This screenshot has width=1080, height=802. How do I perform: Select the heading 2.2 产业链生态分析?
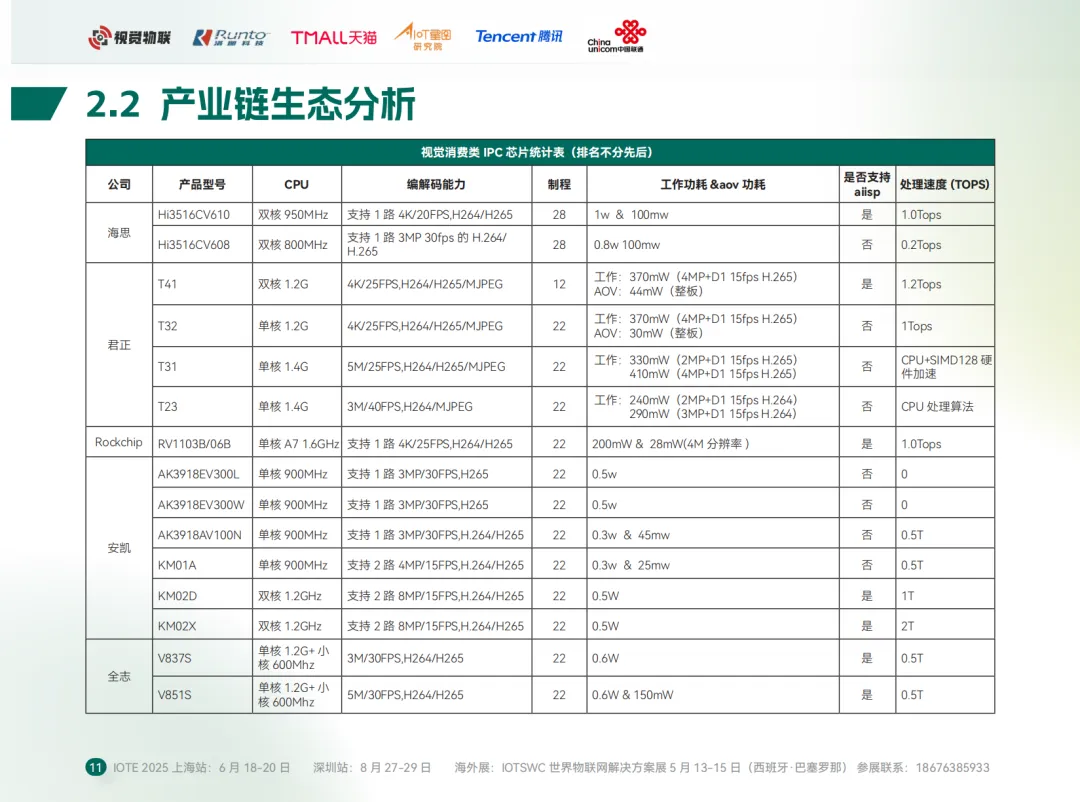coord(251,104)
